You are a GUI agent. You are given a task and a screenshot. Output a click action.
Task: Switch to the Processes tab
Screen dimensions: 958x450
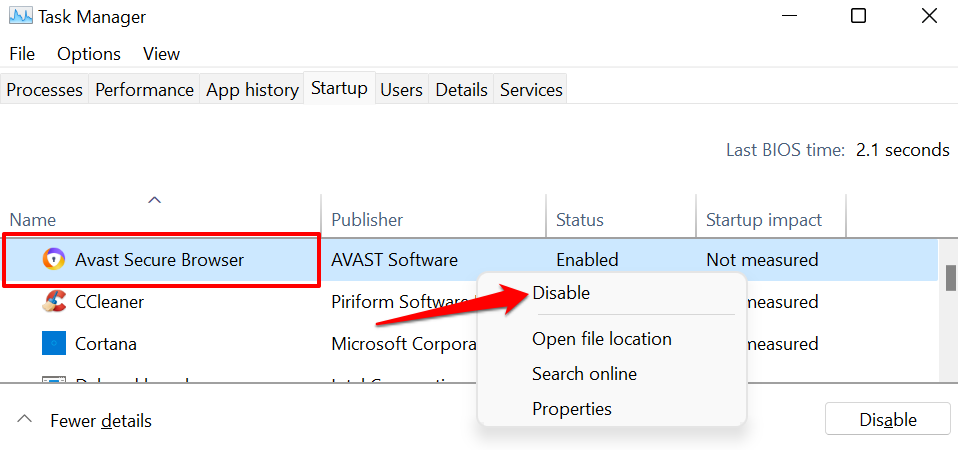click(44, 90)
